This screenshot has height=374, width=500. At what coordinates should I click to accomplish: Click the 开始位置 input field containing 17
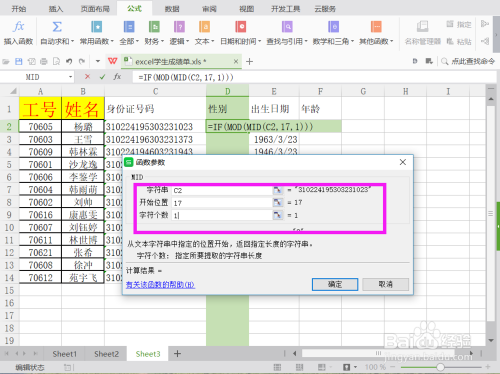point(222,203)
